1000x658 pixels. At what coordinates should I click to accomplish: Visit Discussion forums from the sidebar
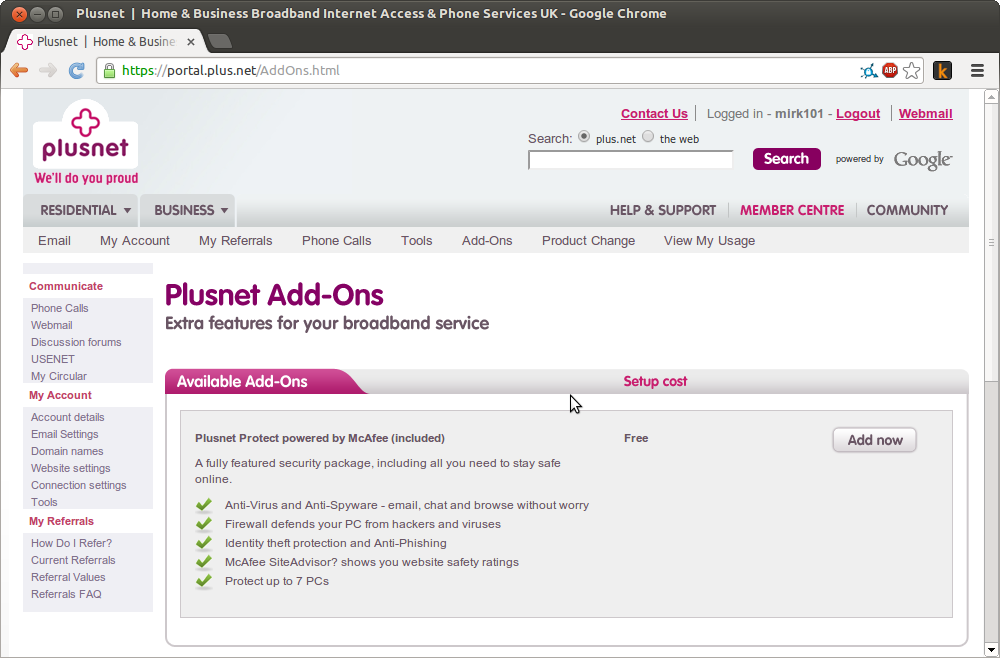76,342
